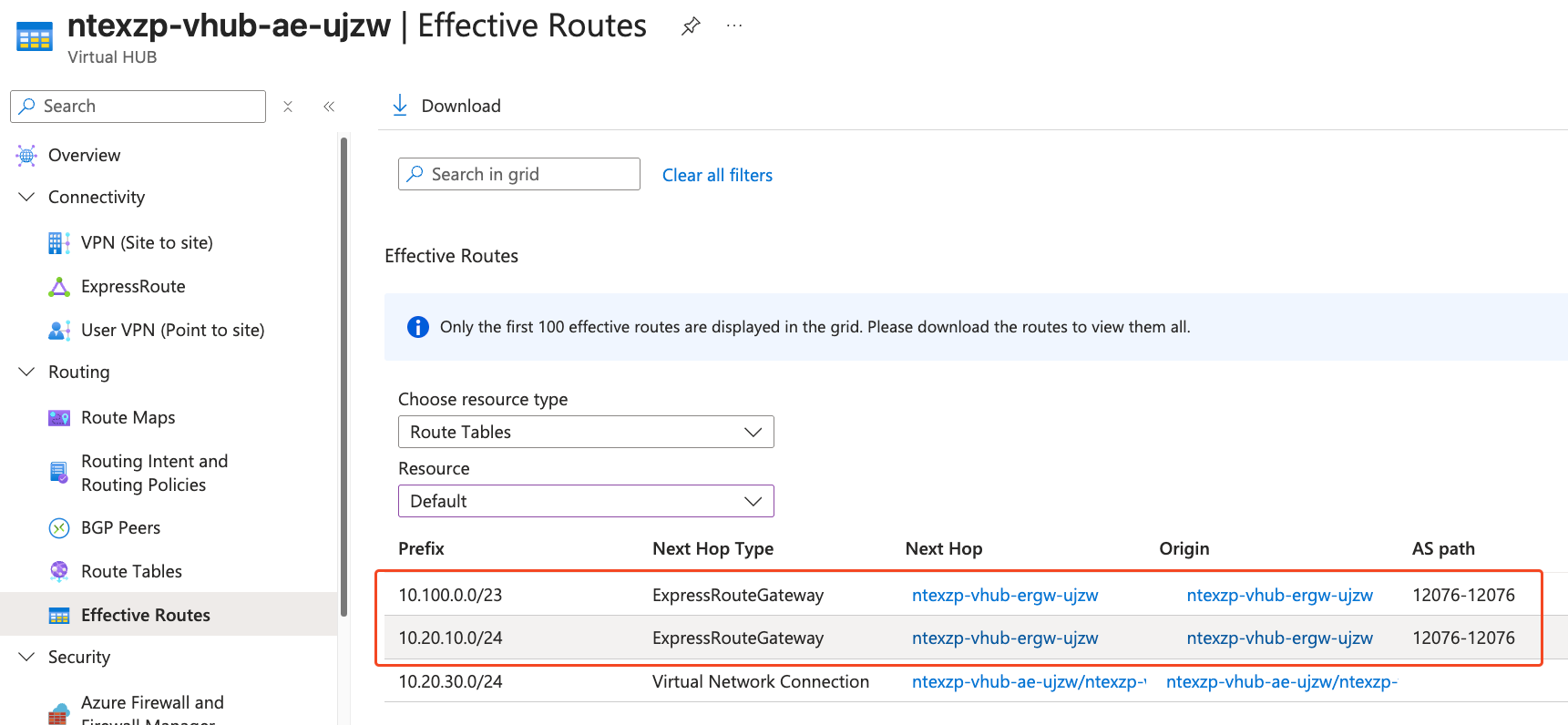
Task: Open Route Maps menu item
Action: pos(128,418)
